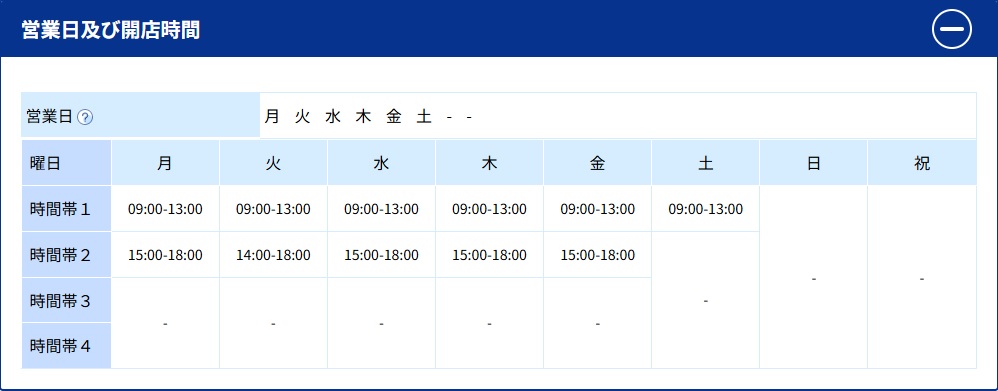
Task: Click Thursday's 15:00-18:00 time cell
Action: 489,255
